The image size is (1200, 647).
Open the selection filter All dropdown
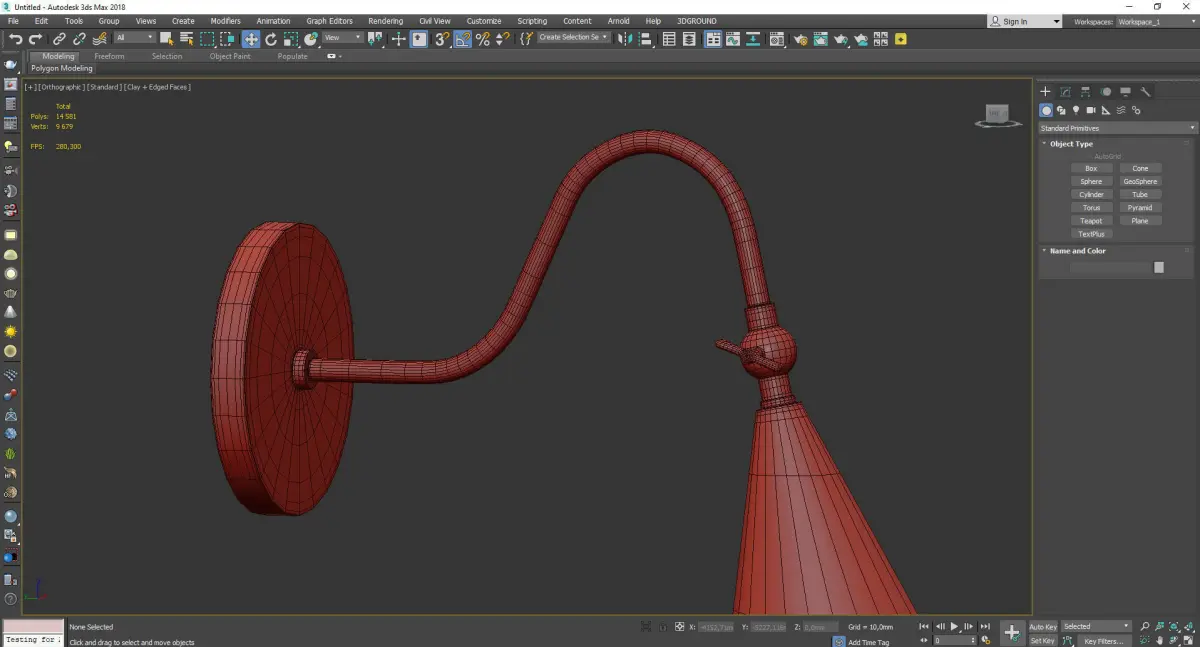pos(134,38)
